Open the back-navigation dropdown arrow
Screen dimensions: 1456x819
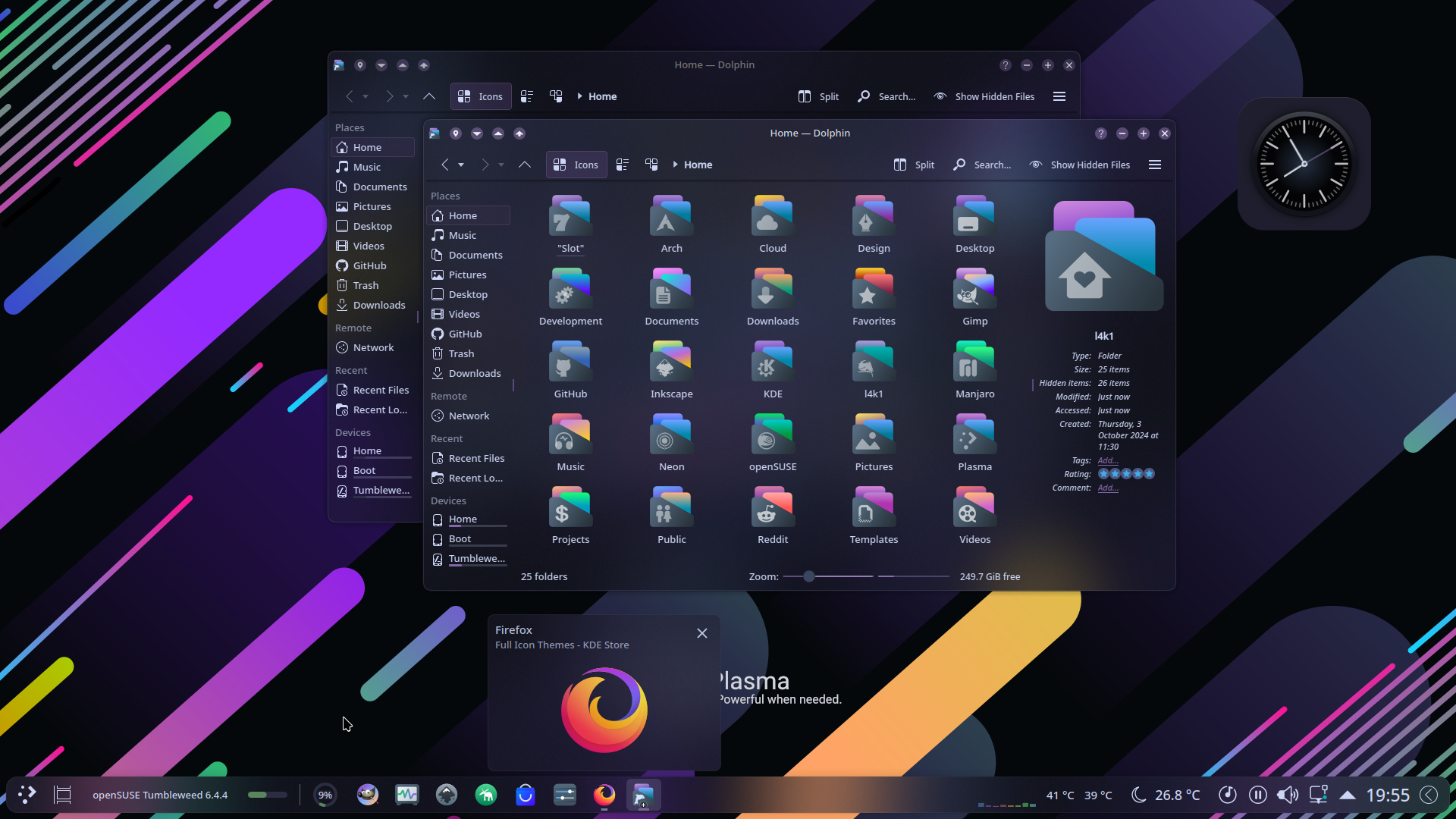click(x=463, y=165)
